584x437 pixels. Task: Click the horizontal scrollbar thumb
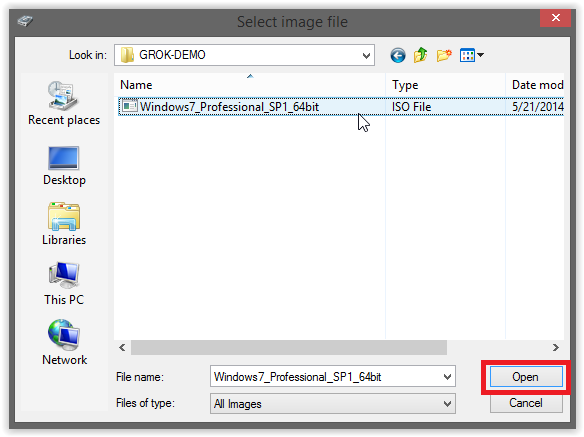pyautogui.click(x=289, y=347)
